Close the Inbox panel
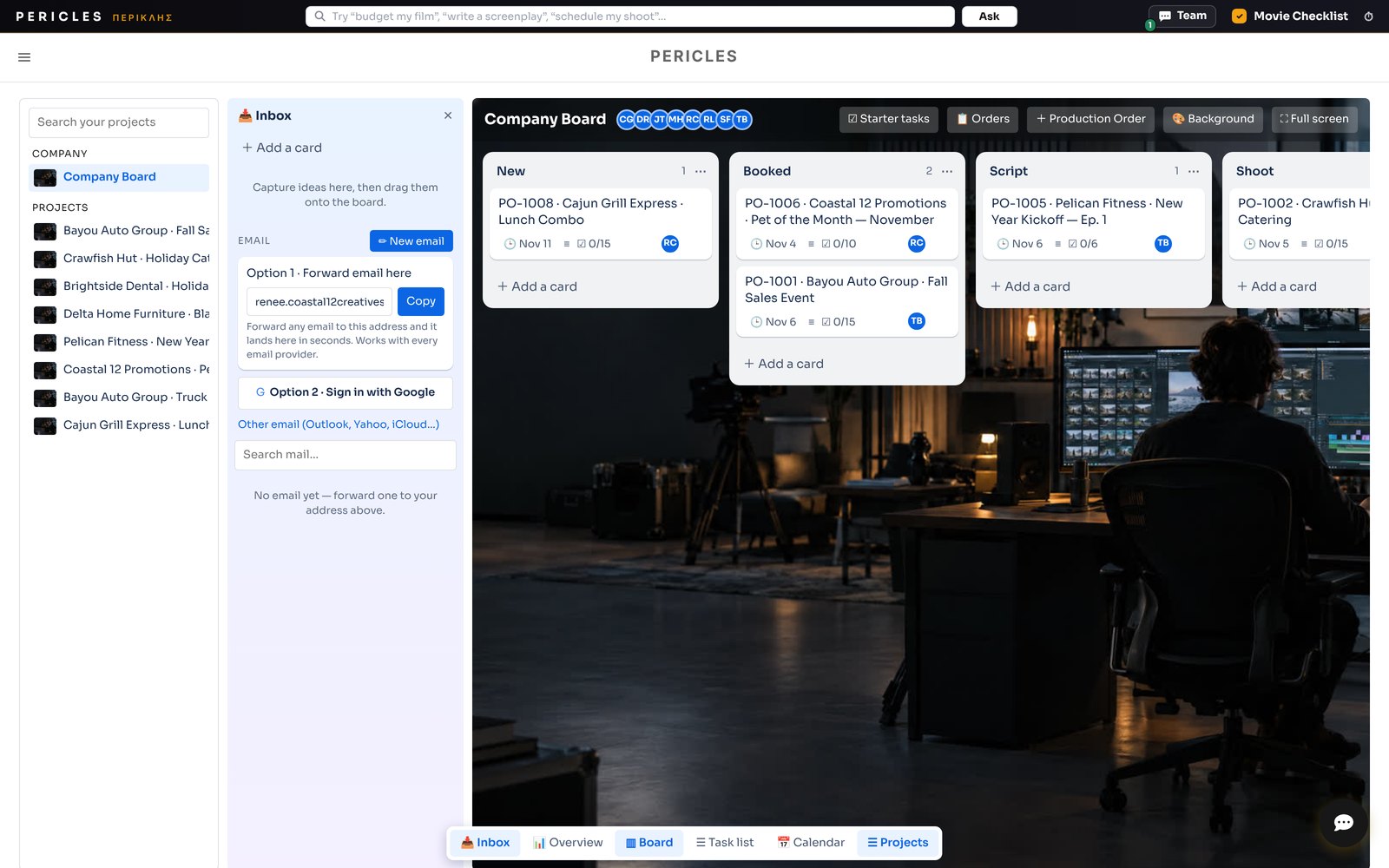 pyautogui.click(x=448, y=115)
